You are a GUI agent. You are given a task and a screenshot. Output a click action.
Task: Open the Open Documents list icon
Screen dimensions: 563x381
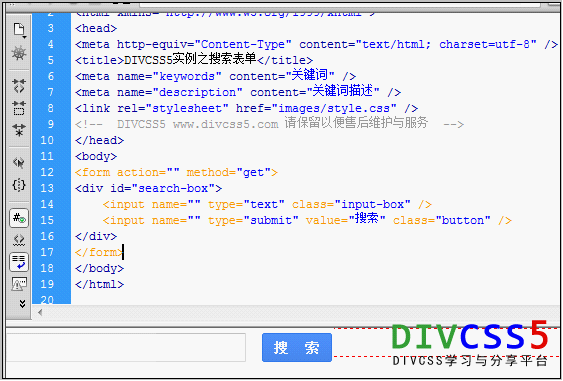19,30
